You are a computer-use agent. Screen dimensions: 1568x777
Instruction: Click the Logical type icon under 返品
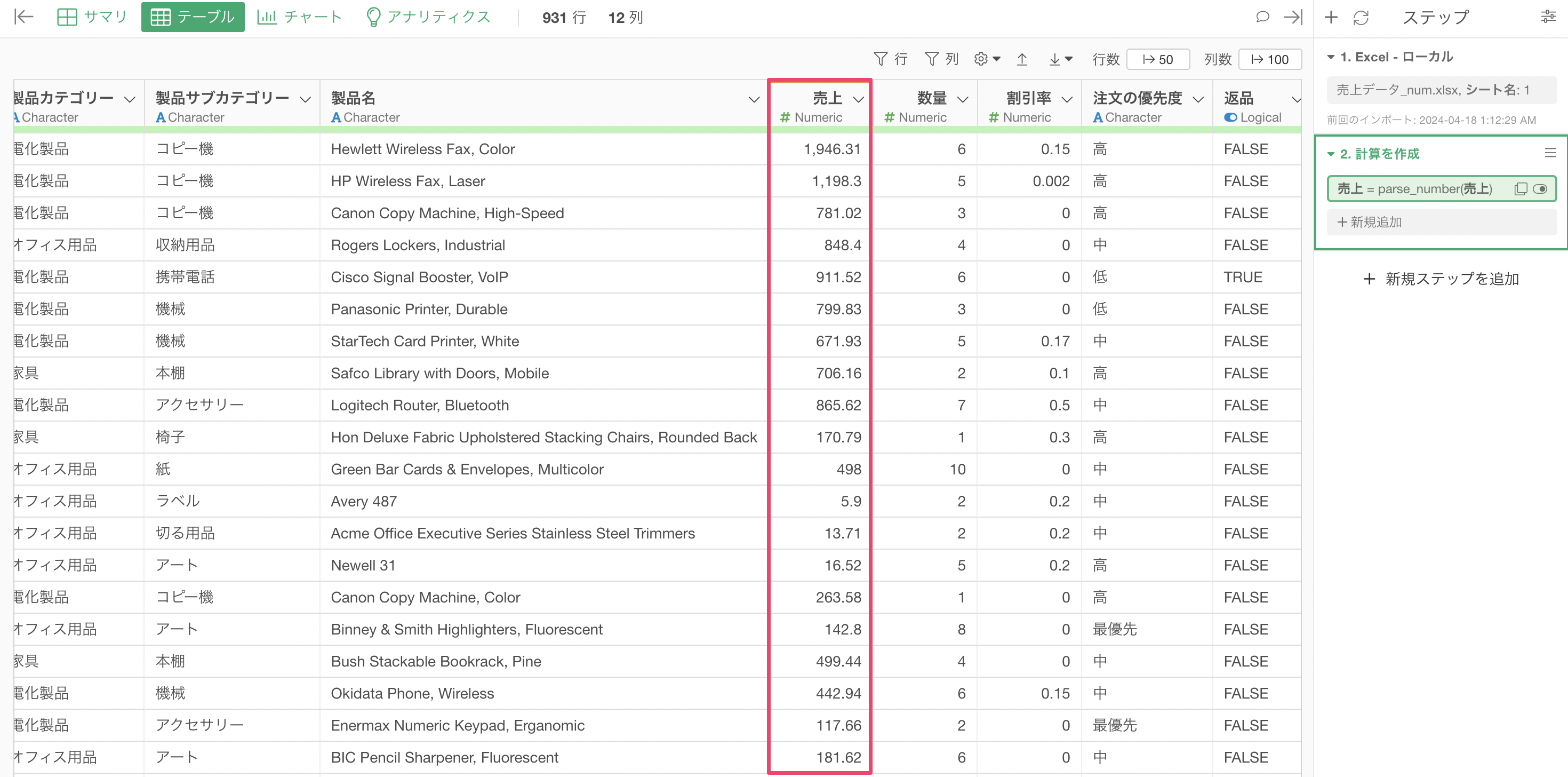point(1230,117)
